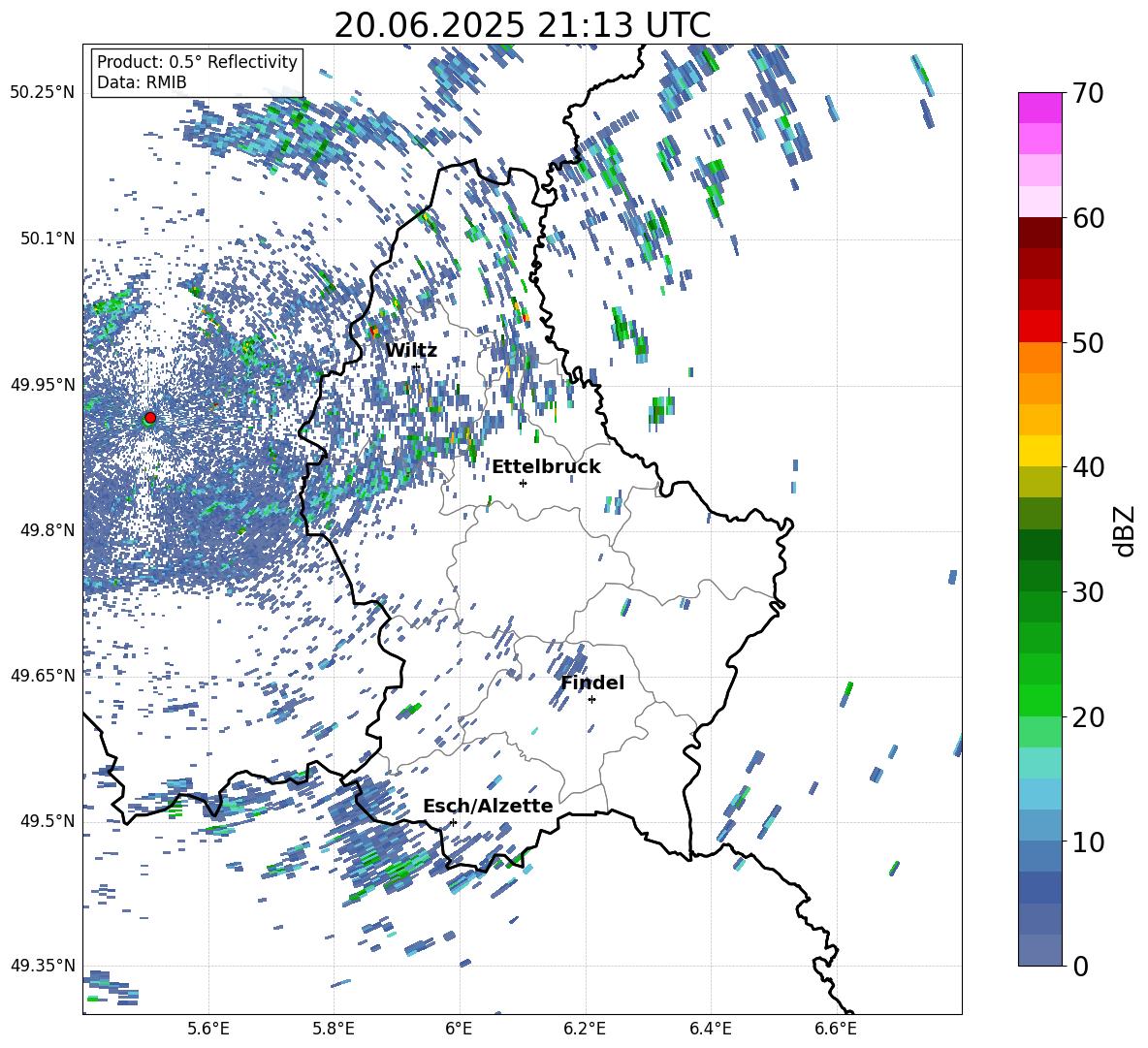The height and width of the screenshot is (1048, 1148).
Task: Click the 70 colorbar tick label
Action: (1088, 93)
